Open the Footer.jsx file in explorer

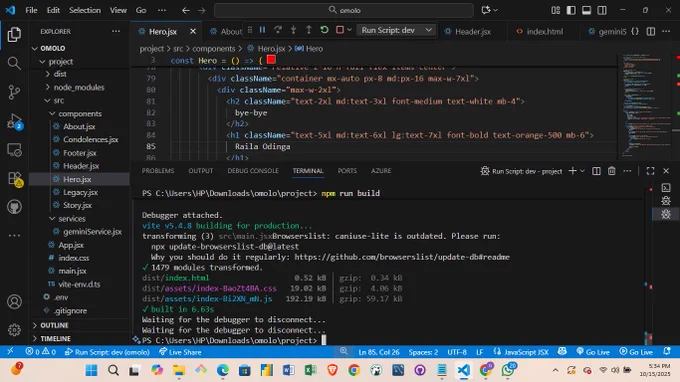(79, 153)
